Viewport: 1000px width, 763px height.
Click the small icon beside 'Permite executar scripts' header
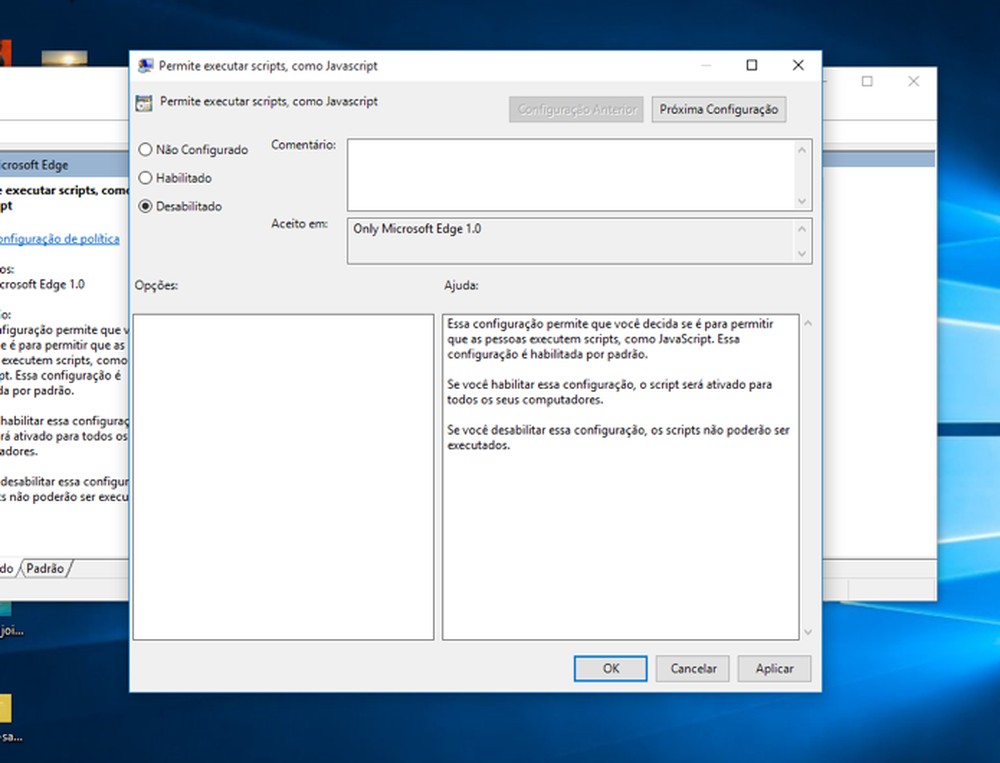[142, 101]
